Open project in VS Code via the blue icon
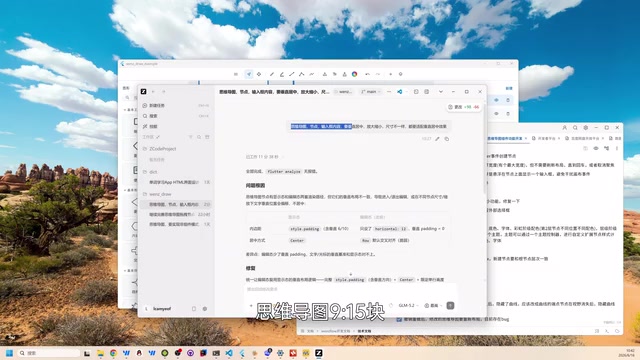The height and width of the screenshot is (360, 640). [400, 92]
